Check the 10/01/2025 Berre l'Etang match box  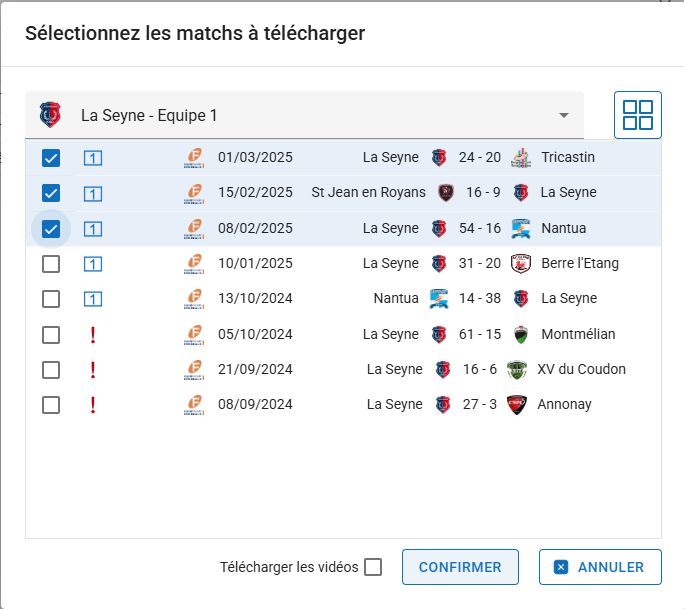[51, 264]
